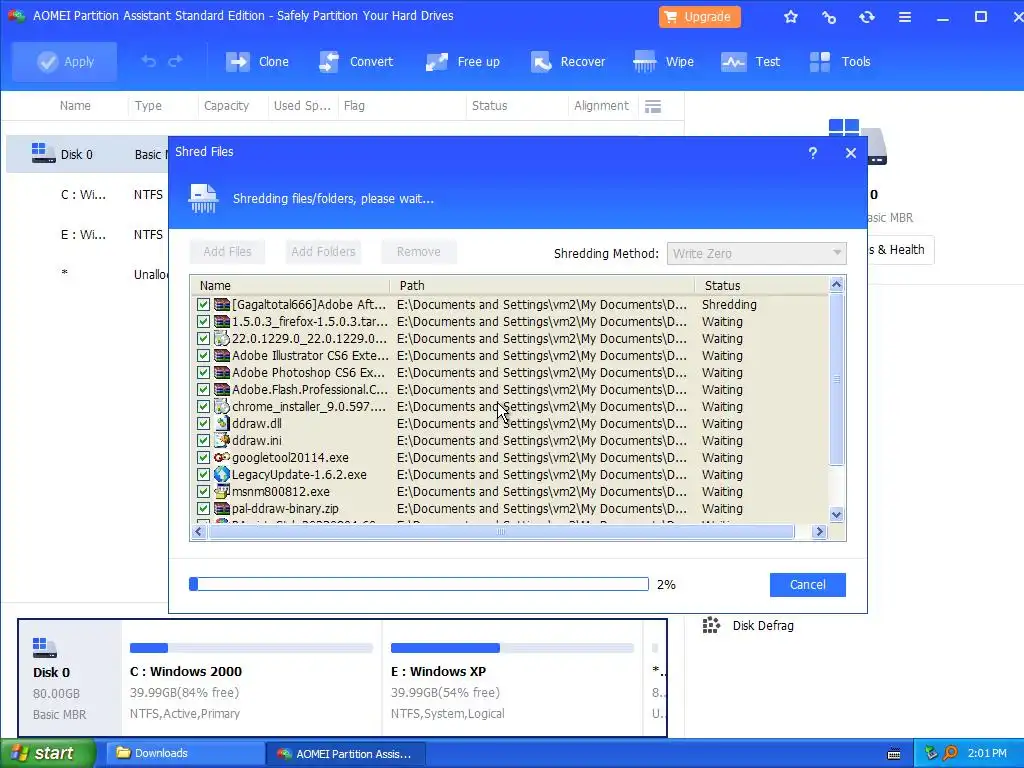Uncheck the [Gagaltotal666]Adobe Aft file
1024x768 pixels.
coord(203,304)
